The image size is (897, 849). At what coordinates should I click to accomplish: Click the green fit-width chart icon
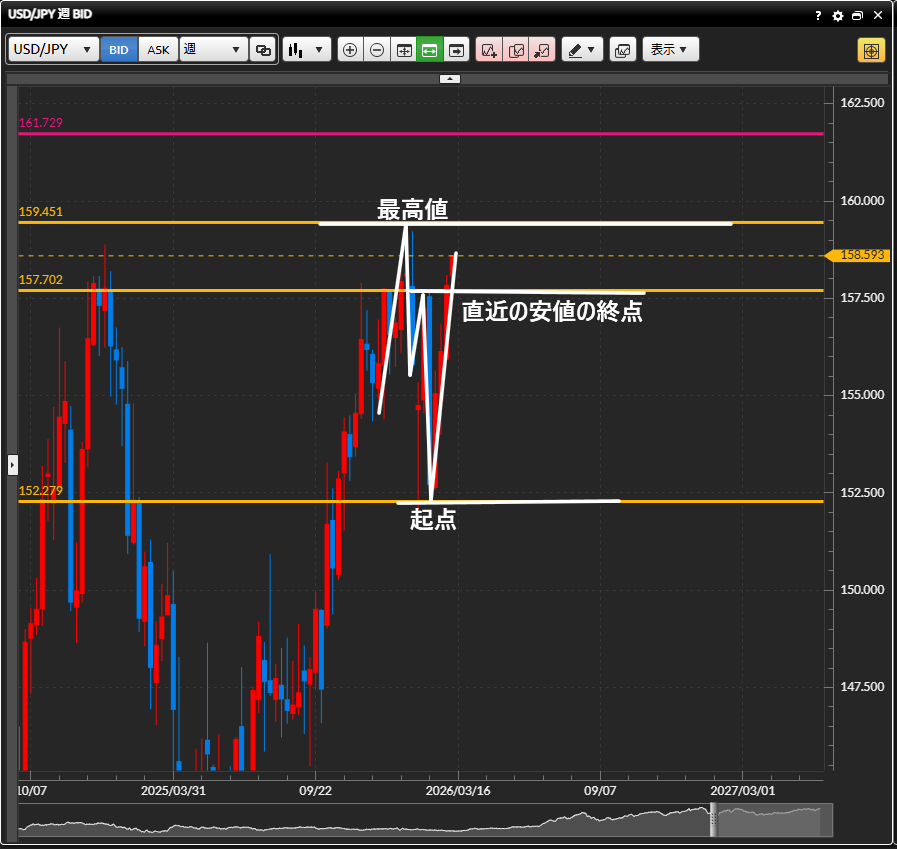click(x=430, y=50)
